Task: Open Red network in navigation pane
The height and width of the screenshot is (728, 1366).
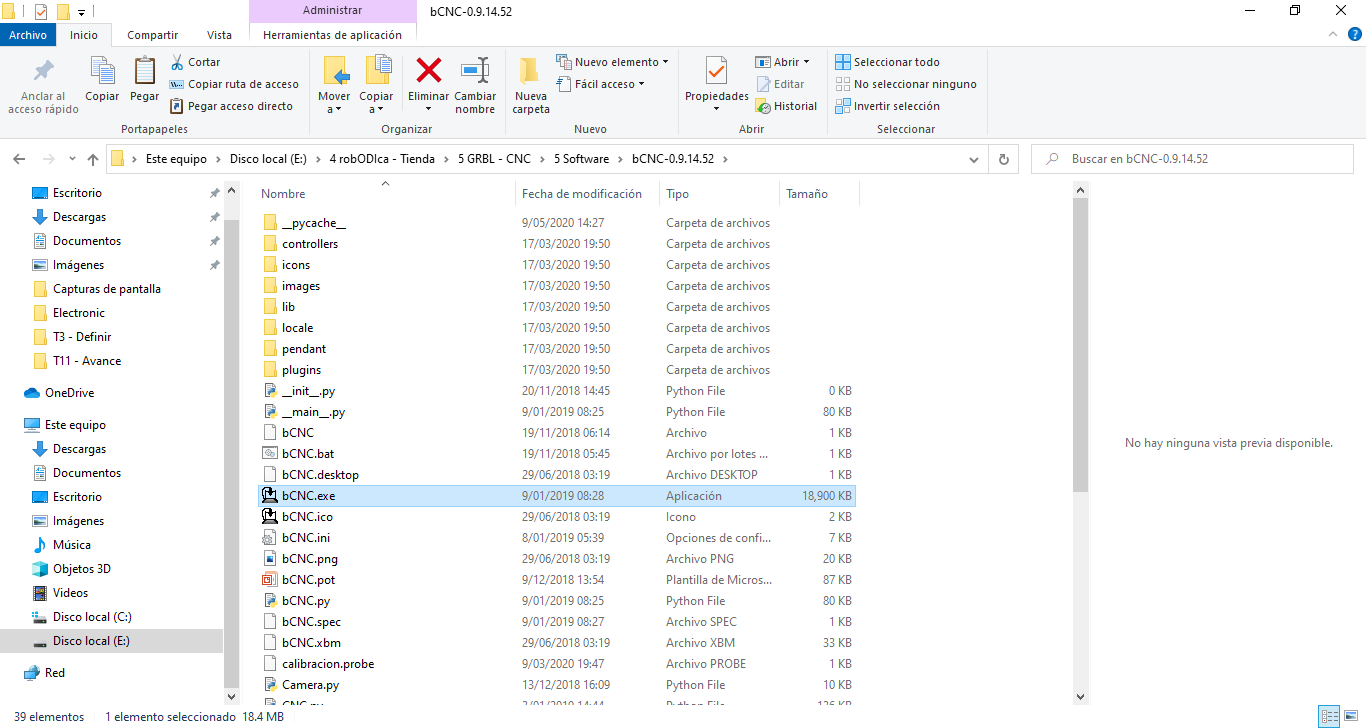Action: click(55, 673)
